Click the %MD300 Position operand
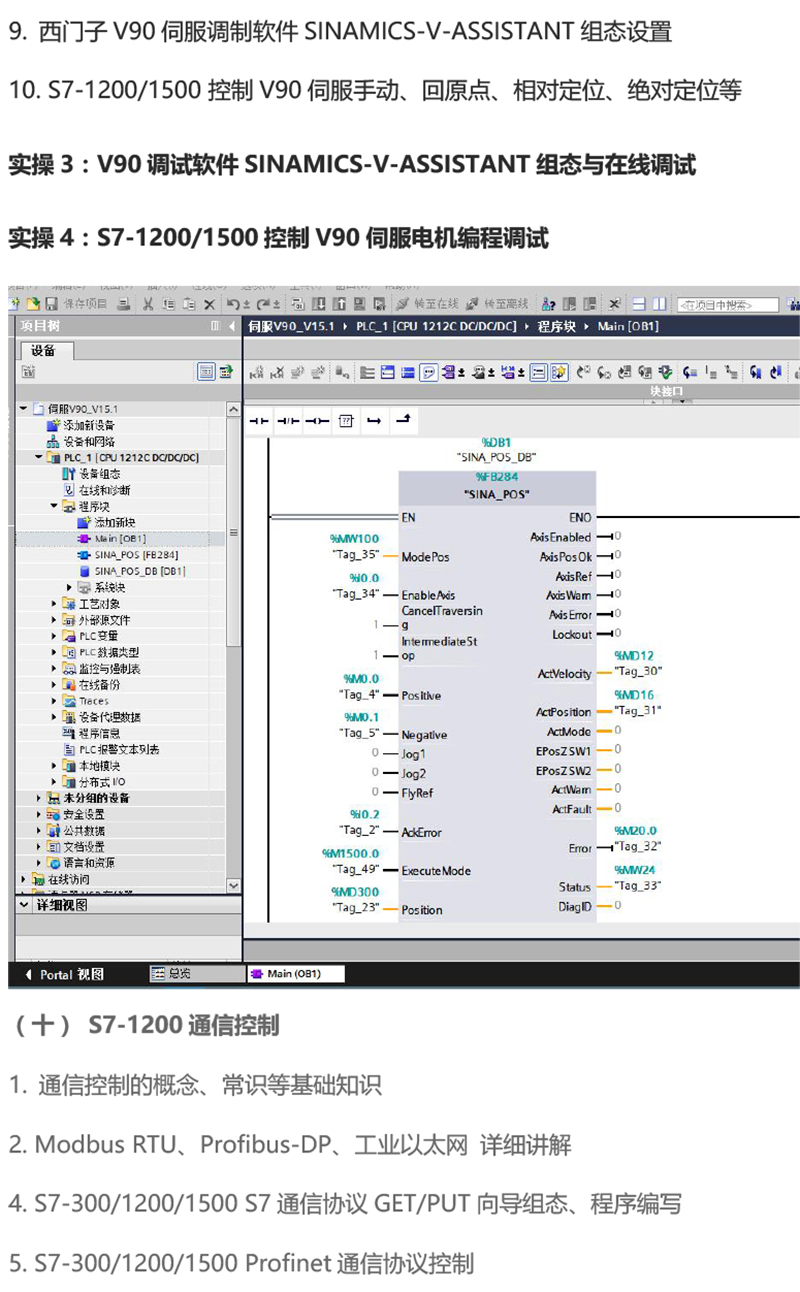Screen dimensions: 800x1292 pos(355,891)
